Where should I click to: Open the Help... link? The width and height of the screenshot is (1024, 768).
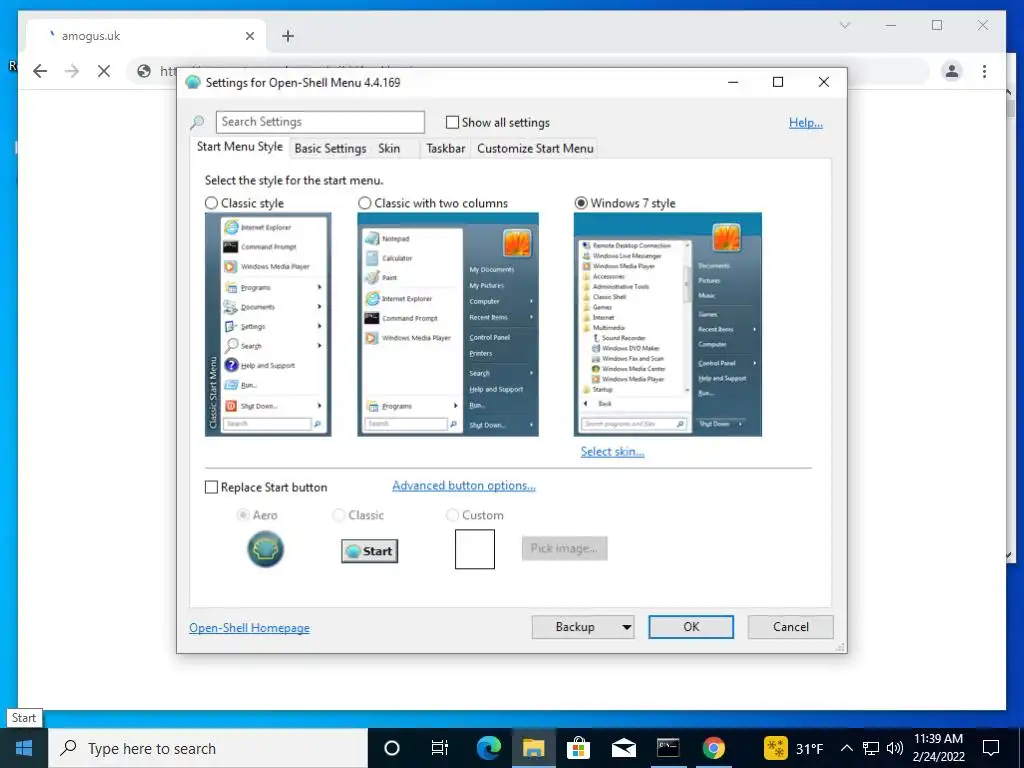click(805, 123)
